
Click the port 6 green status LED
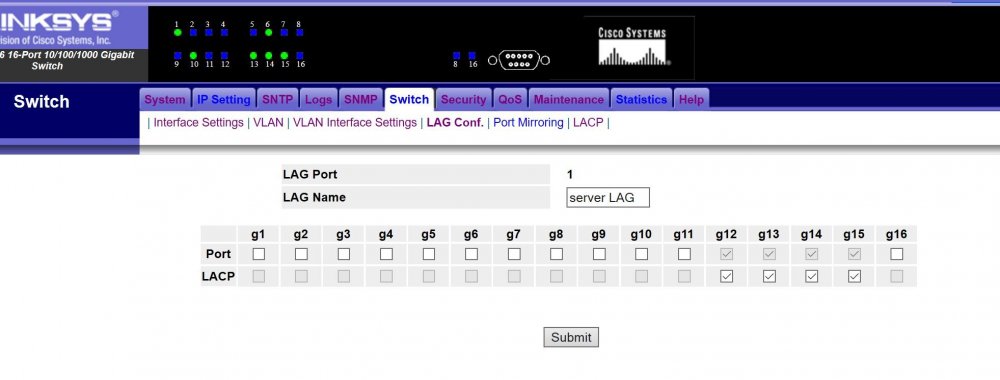point(268,33)
